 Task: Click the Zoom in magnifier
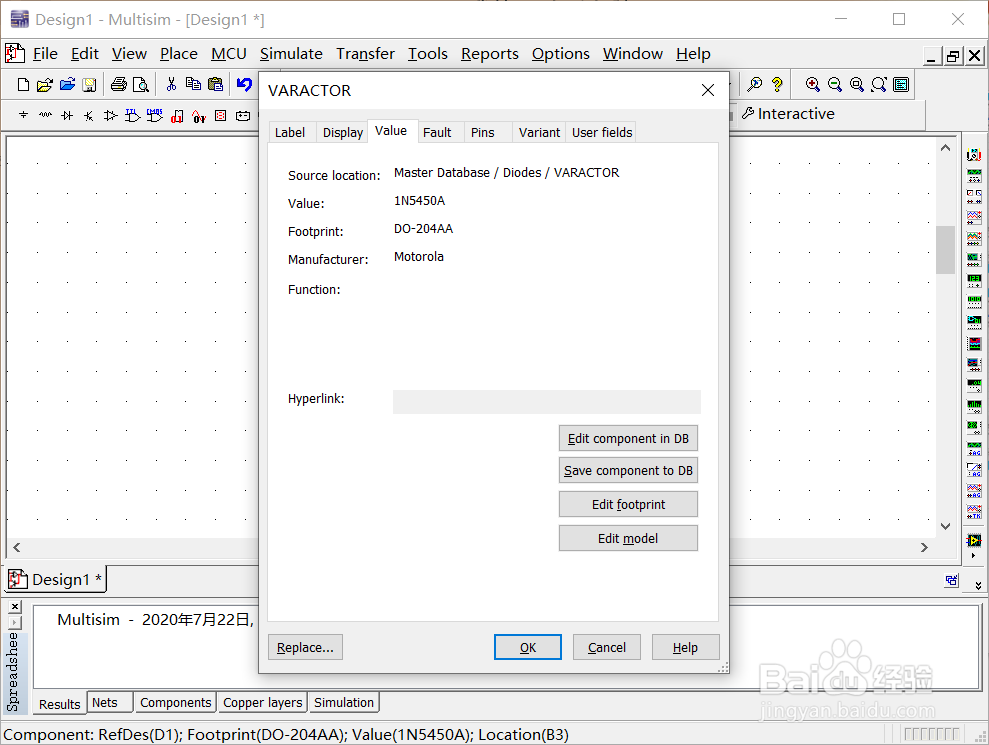tap(813, 85)
